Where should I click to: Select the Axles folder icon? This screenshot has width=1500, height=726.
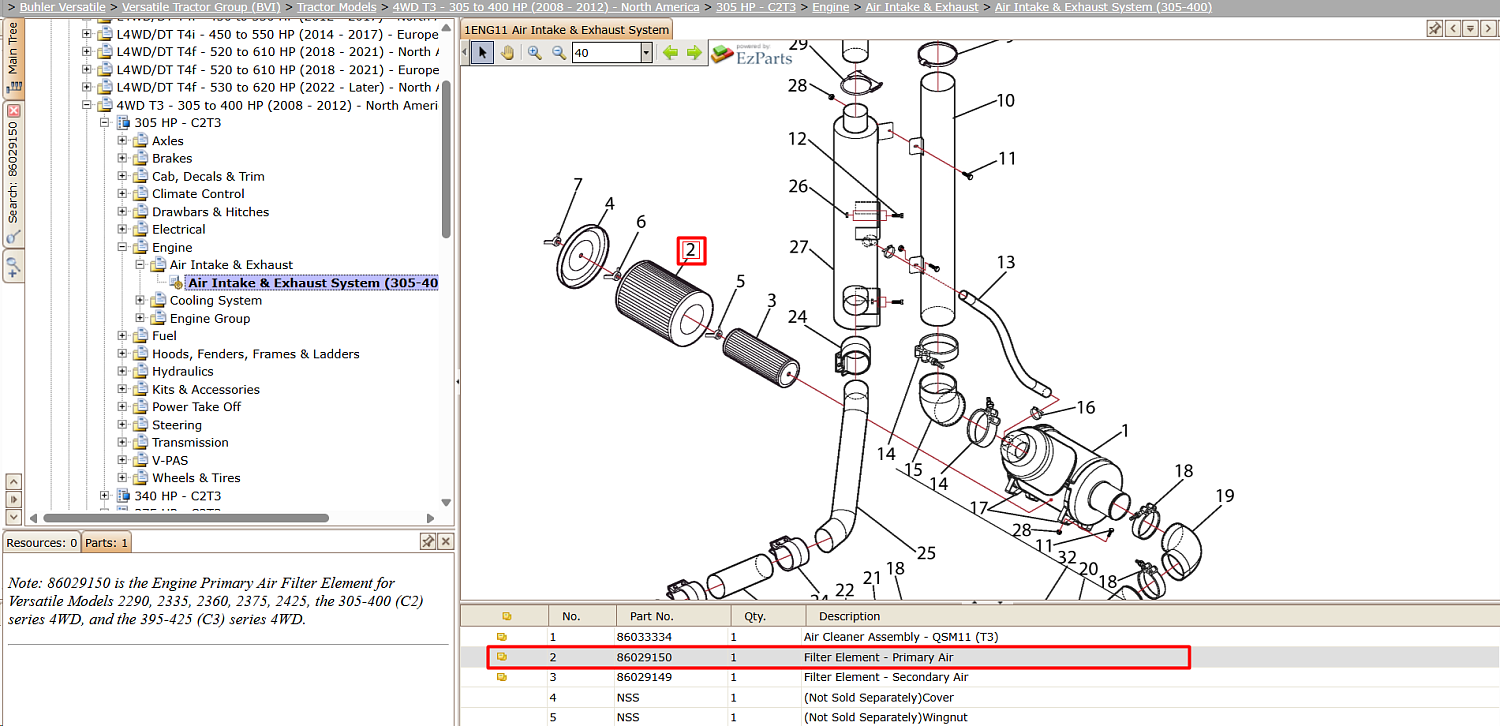[141, 141]
